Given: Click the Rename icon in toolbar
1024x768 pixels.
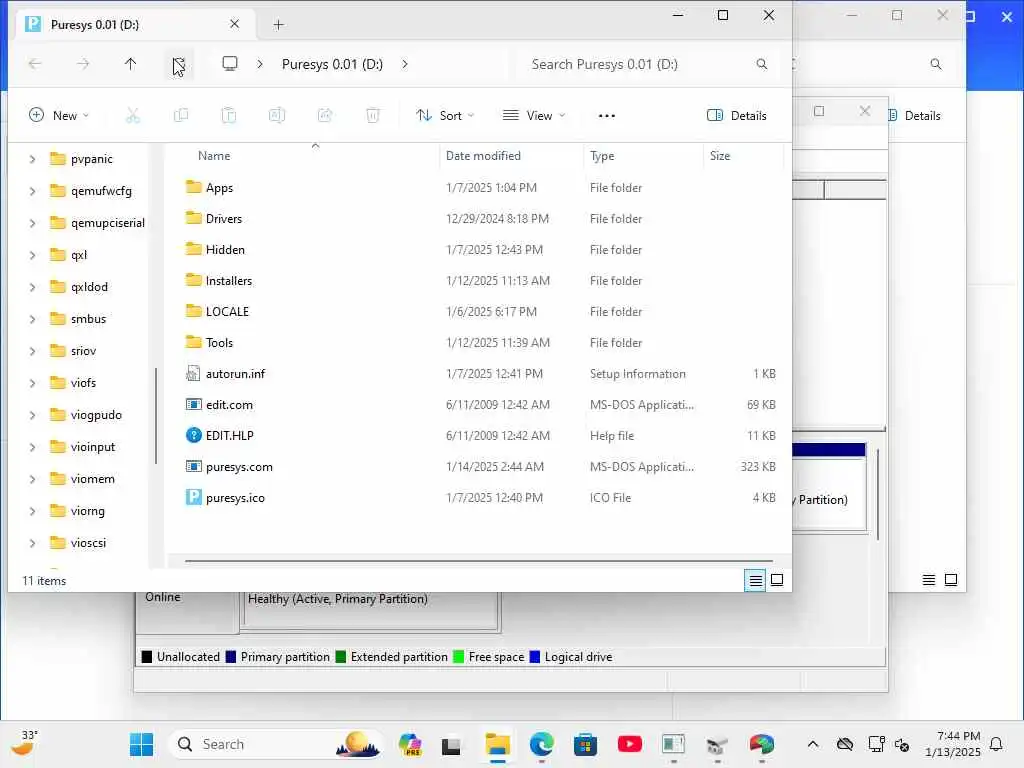Looking at the screenshot, I should pyautogui.click(x=277, y=116).
